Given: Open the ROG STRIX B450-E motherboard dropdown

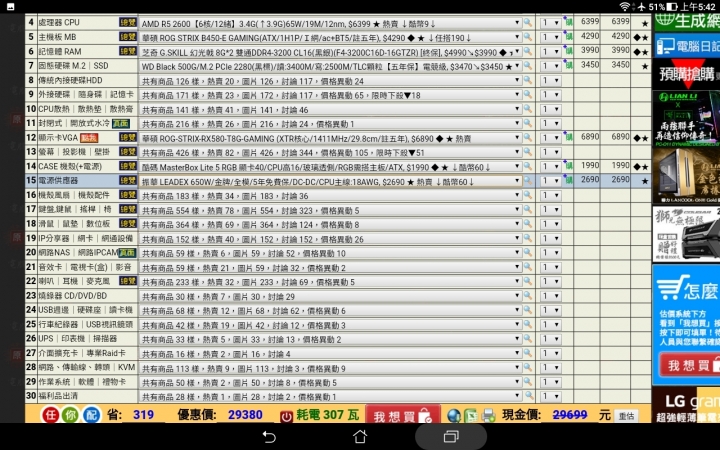Looking at the screenshot, I should pos(330,37).
